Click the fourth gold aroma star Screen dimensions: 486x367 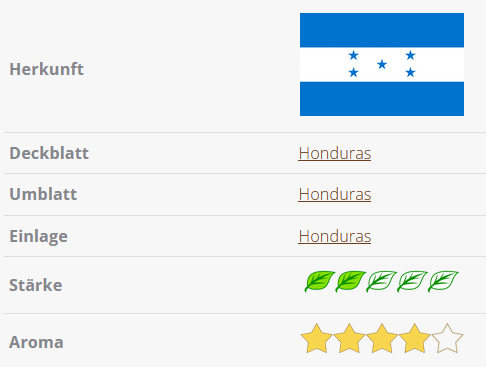coord(414,338)
